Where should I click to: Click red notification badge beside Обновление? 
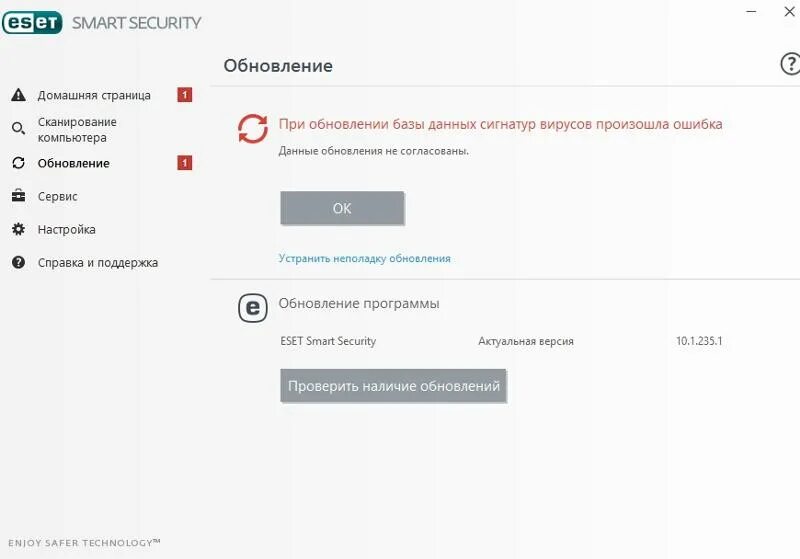pyautogui.click(x=184, y=163)
